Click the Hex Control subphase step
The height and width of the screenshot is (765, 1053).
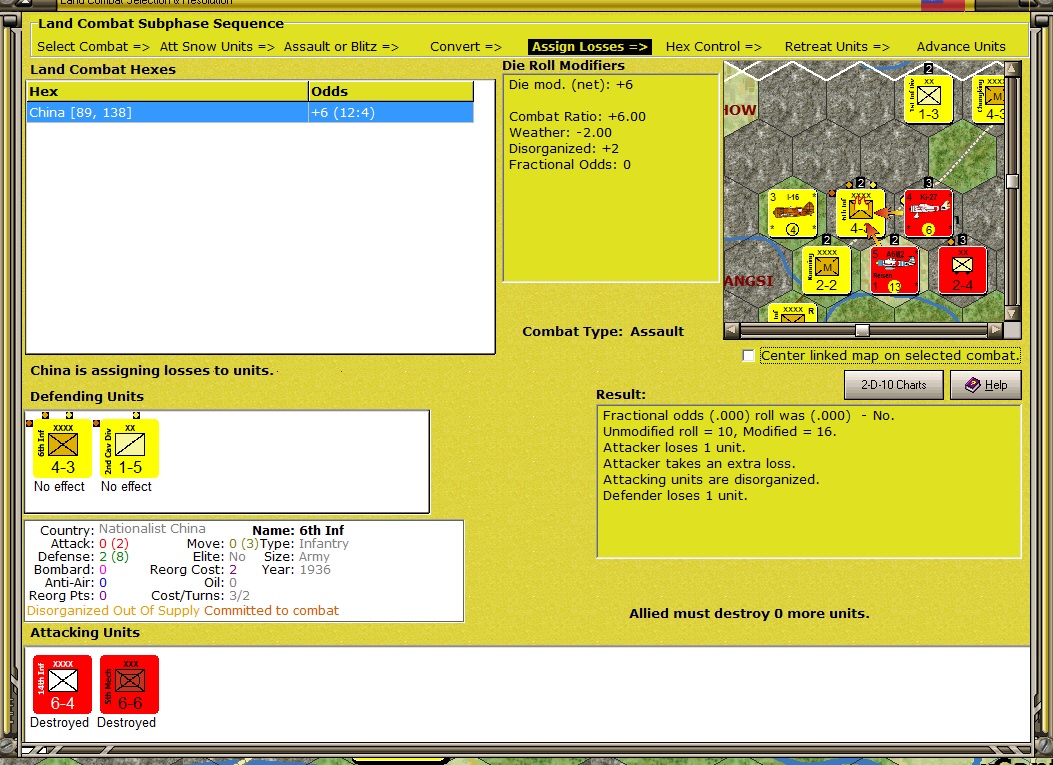[713, 46]
